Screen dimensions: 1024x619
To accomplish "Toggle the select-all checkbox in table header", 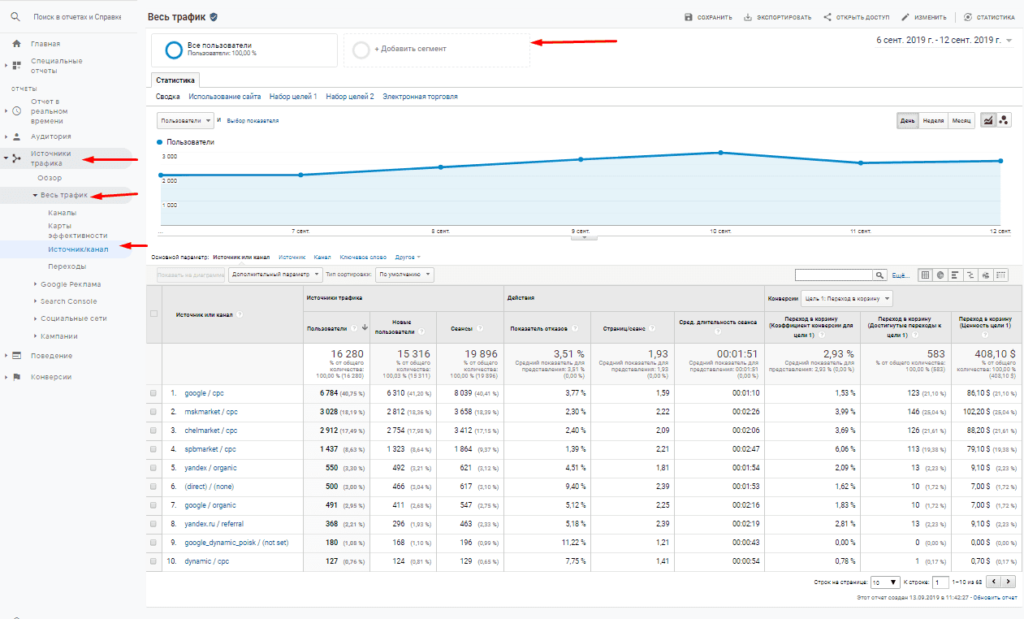I will [154, 313].
